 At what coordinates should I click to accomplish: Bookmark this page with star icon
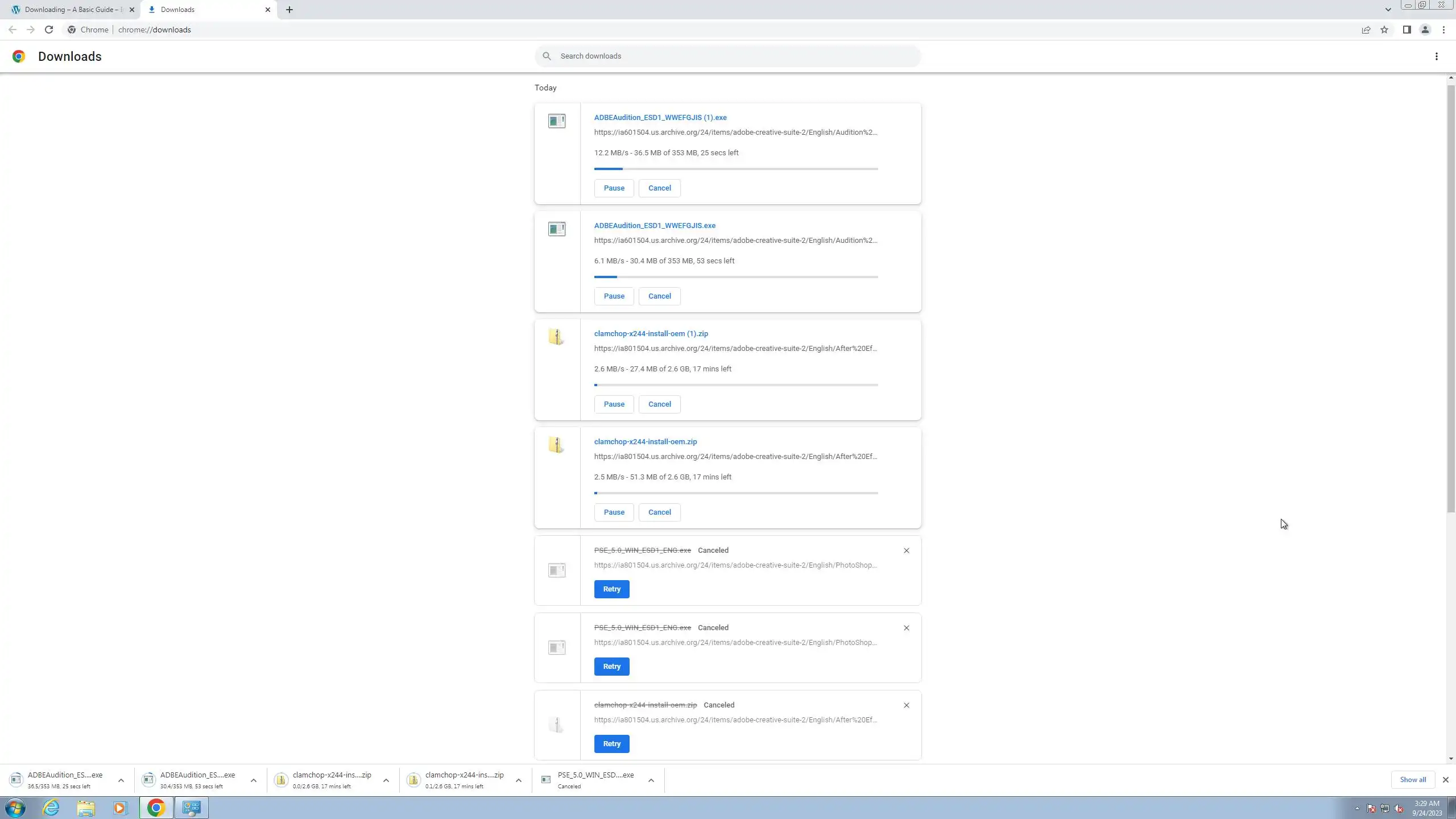coord(1384,30)
